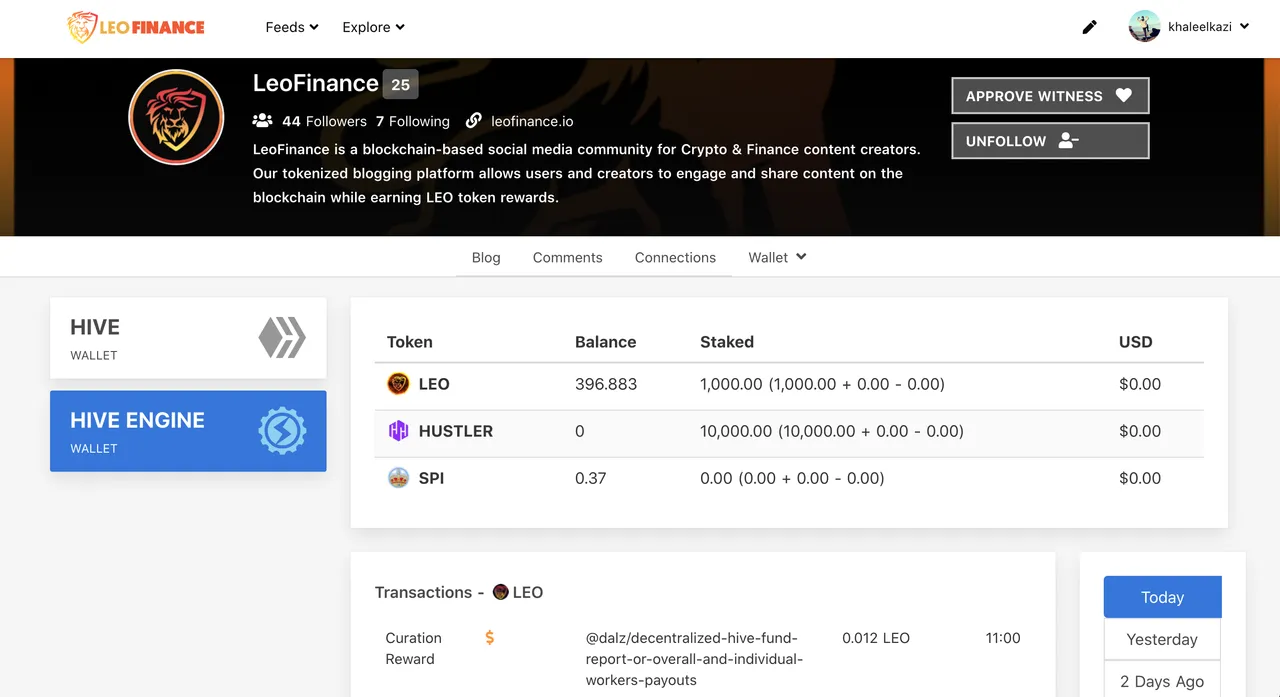Switch to the Comments tab
The width and height of the screenshot is (1280, 697).
(x=567, y=257)
